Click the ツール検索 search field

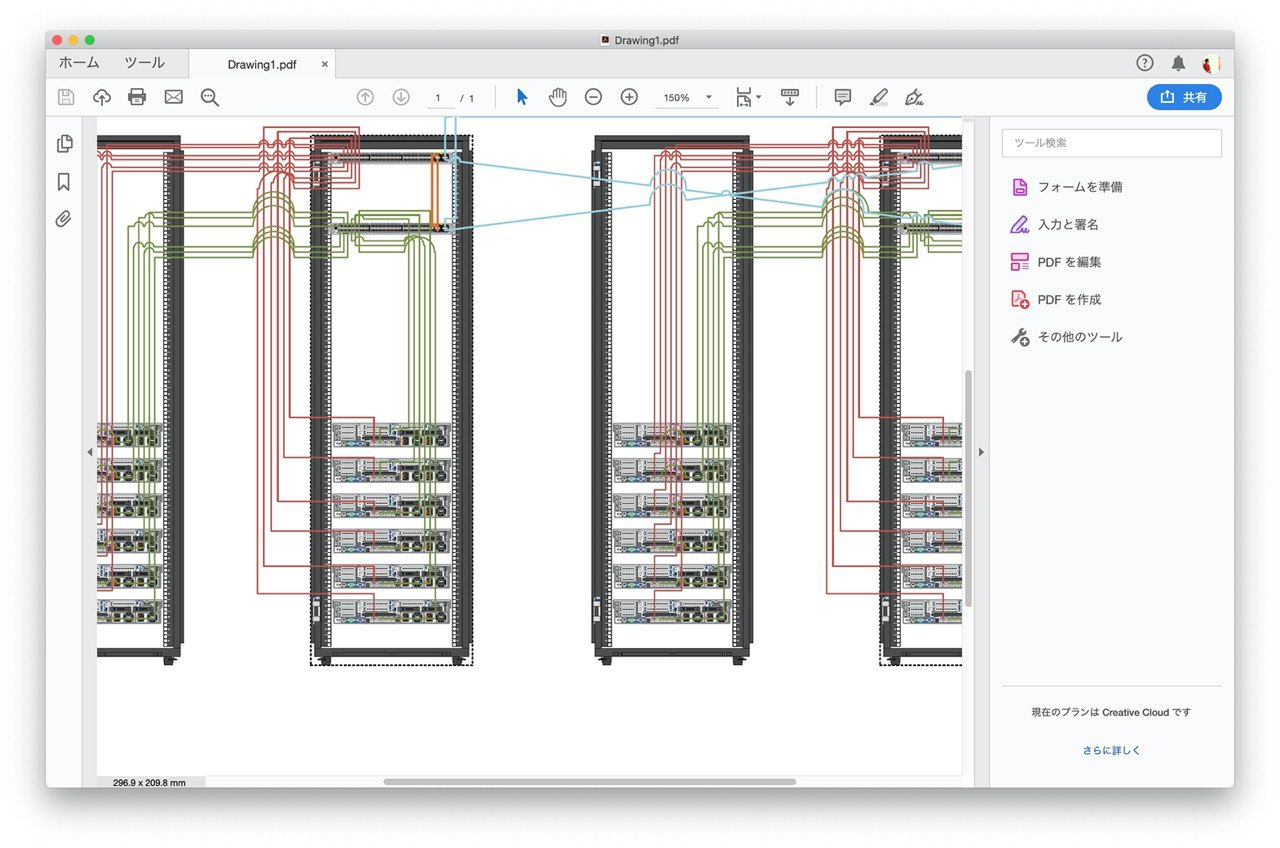[x=1111, y=143]
